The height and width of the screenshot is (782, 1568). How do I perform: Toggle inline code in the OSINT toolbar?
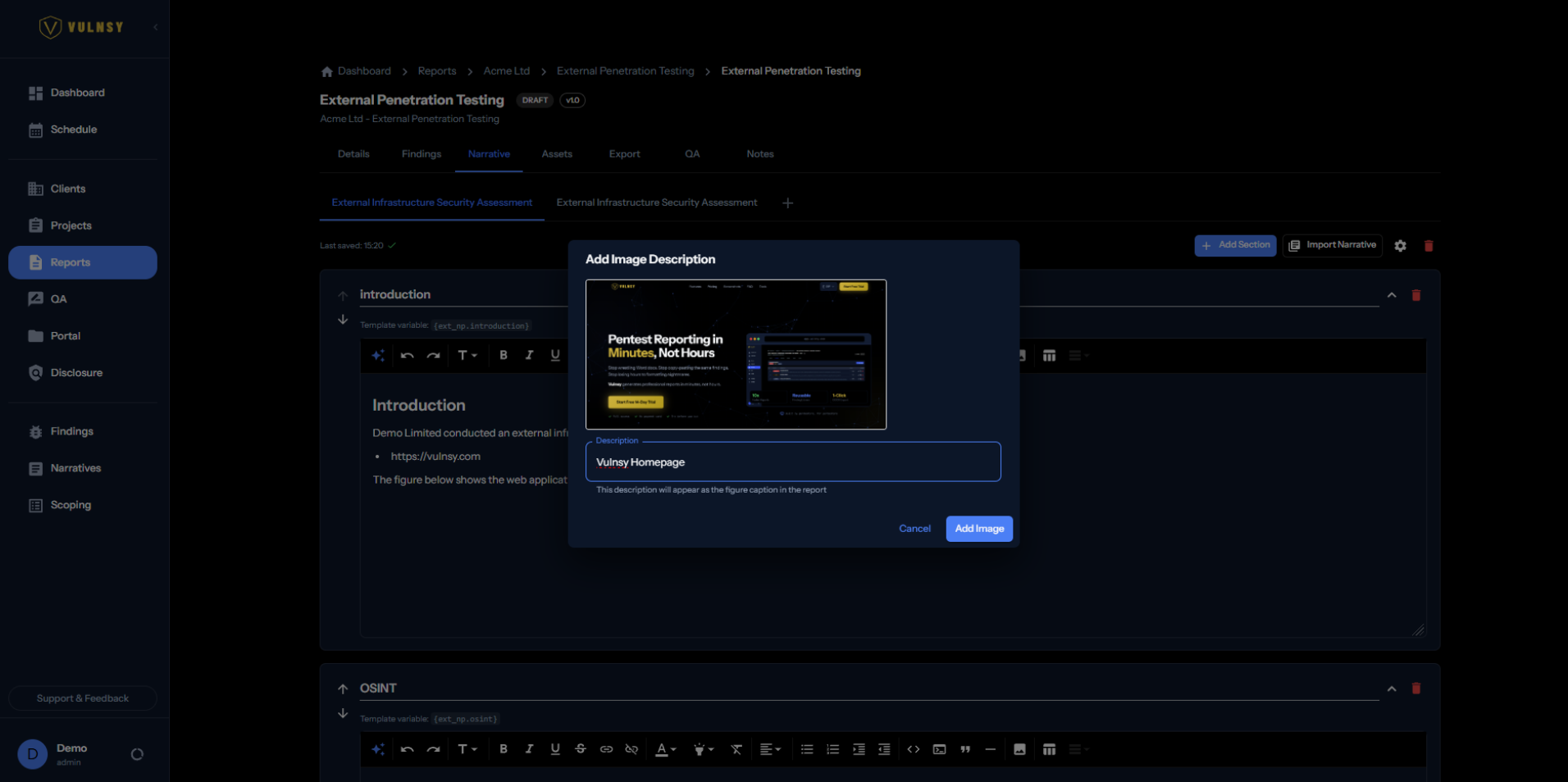(x=914, y=749)
